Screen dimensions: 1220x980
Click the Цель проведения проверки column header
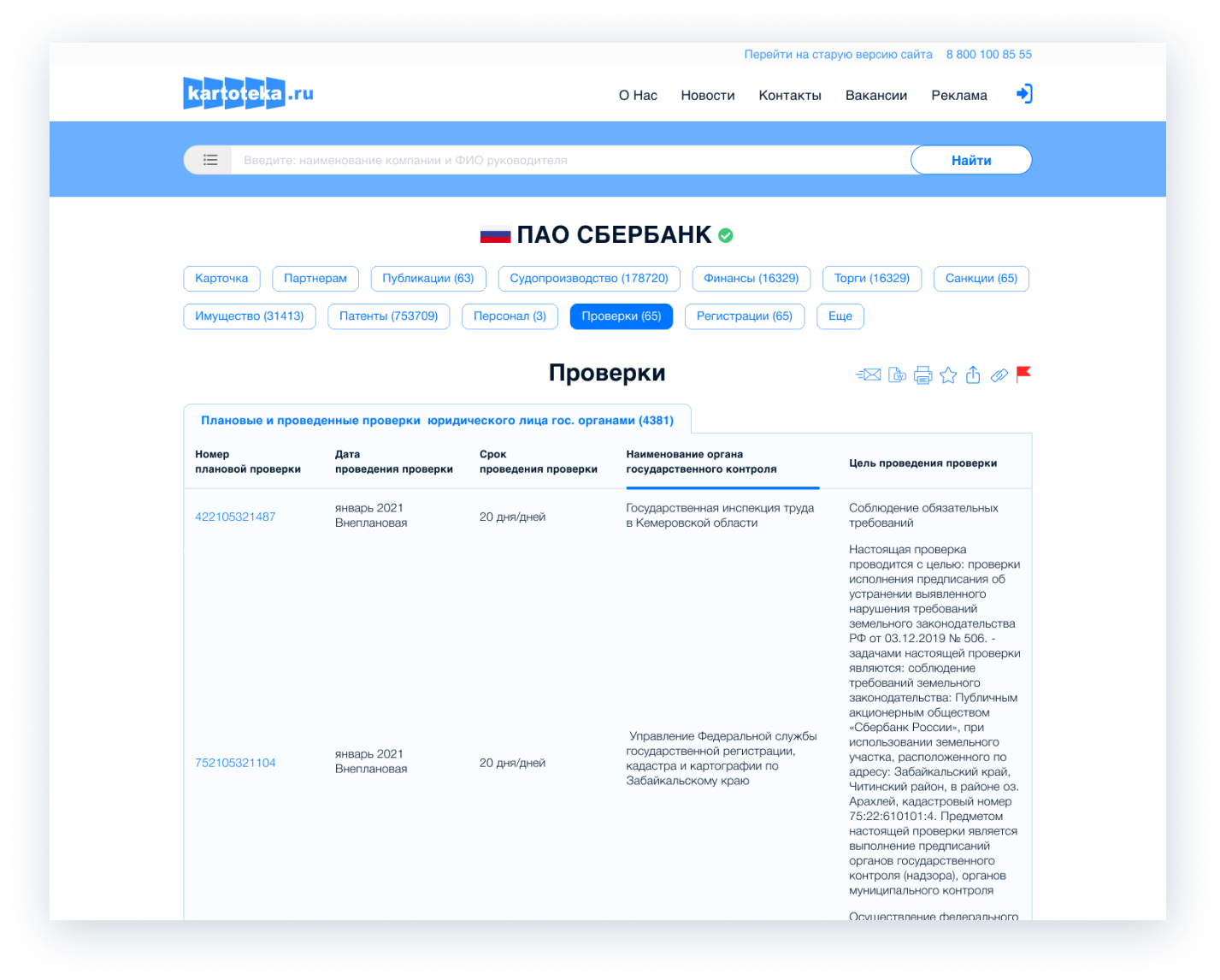(923, 463)
